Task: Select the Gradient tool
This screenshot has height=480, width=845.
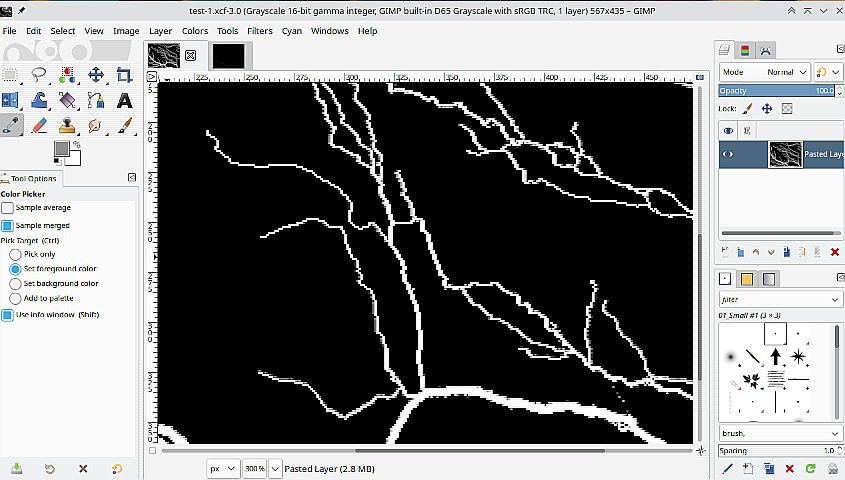Action: pyautogui.click(x=67, y=100)
